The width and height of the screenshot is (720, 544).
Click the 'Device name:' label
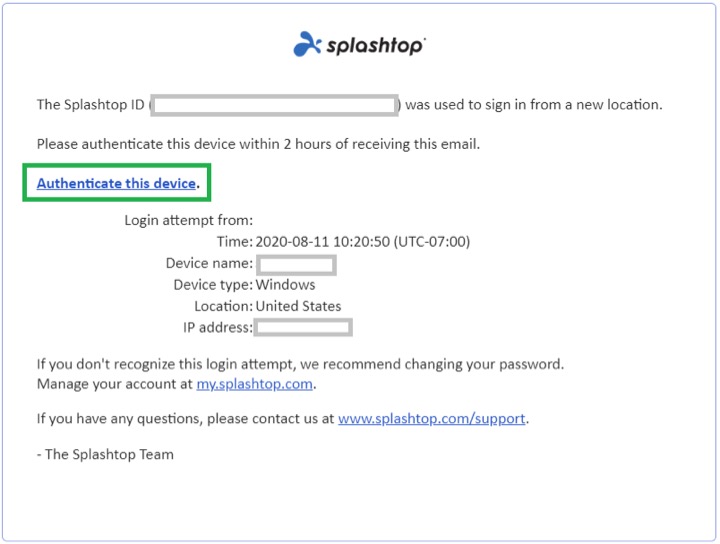point(209,263)
